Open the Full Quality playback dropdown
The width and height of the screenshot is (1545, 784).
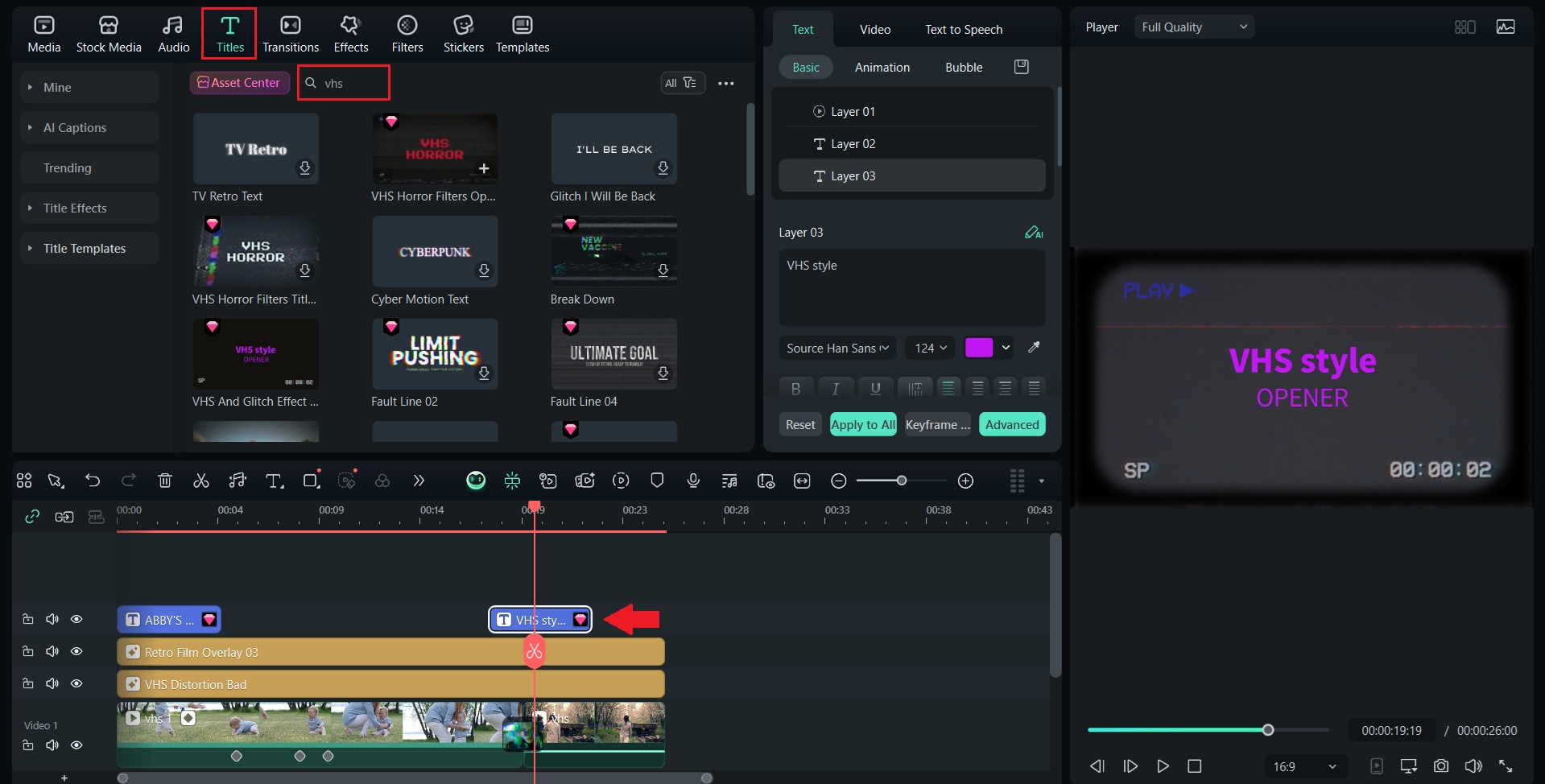[x=1194, y=27]
